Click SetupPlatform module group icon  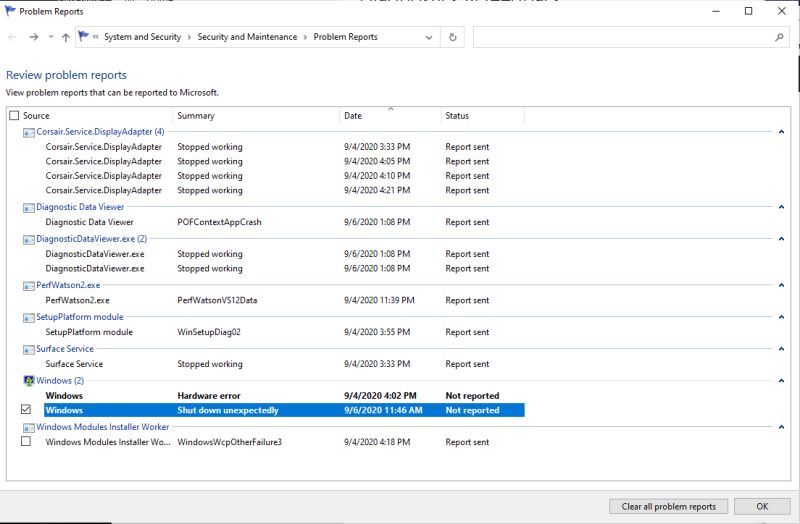[x=29, y=317]
